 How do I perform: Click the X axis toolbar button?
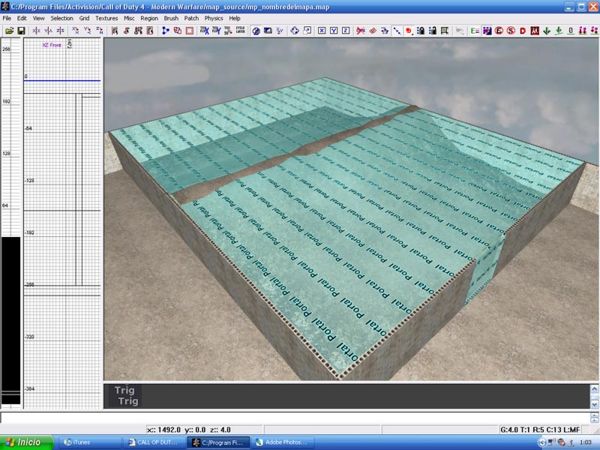coord(322,31)
